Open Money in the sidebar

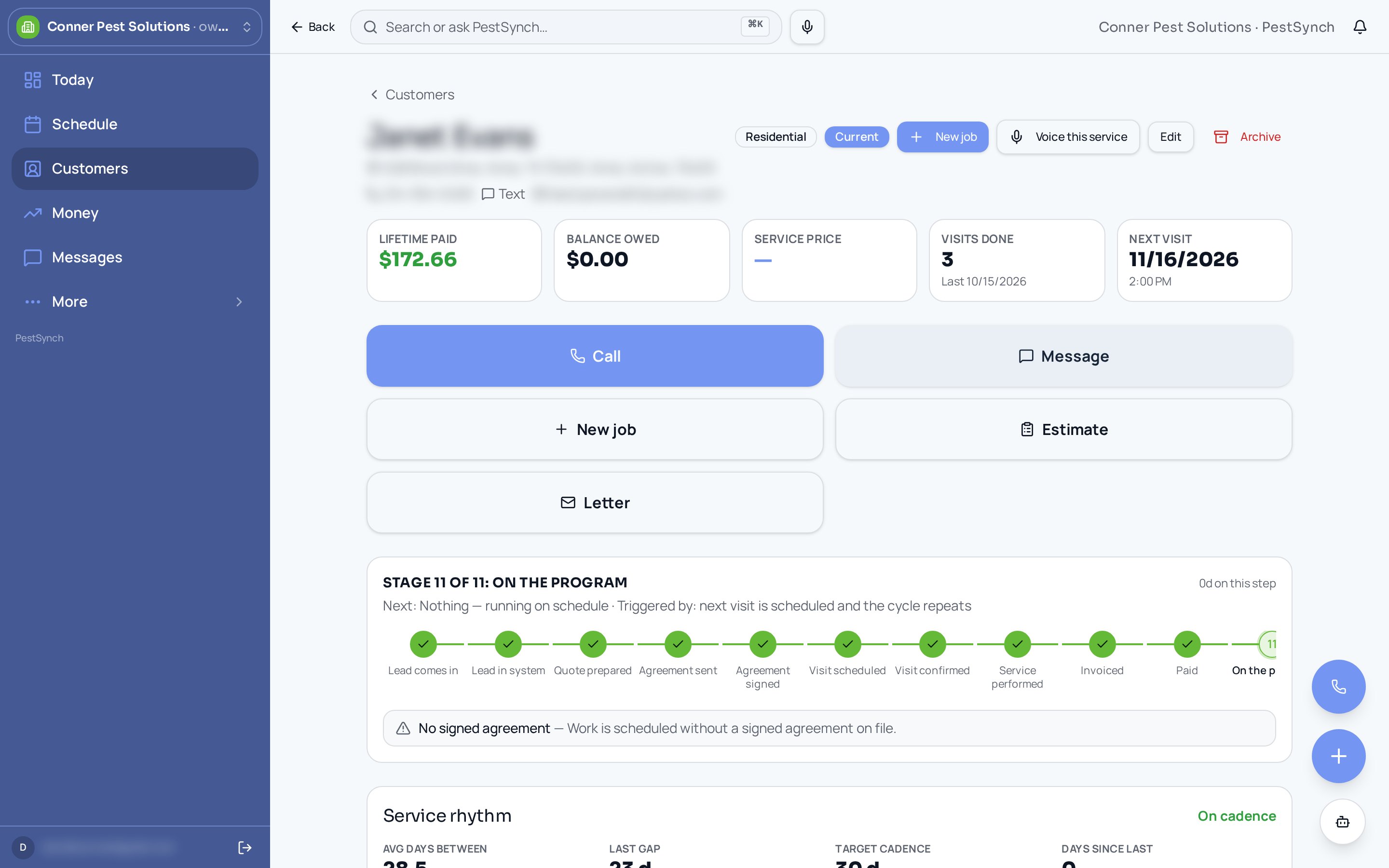(135, 213)
